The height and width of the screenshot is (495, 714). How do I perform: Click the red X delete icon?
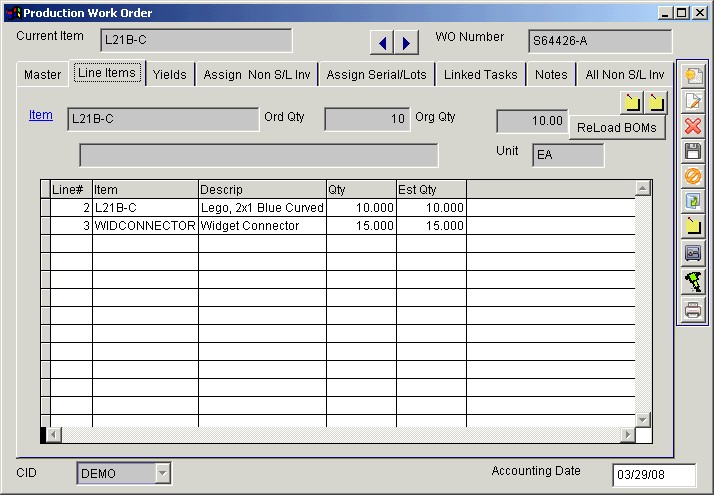tap(693, 126)
